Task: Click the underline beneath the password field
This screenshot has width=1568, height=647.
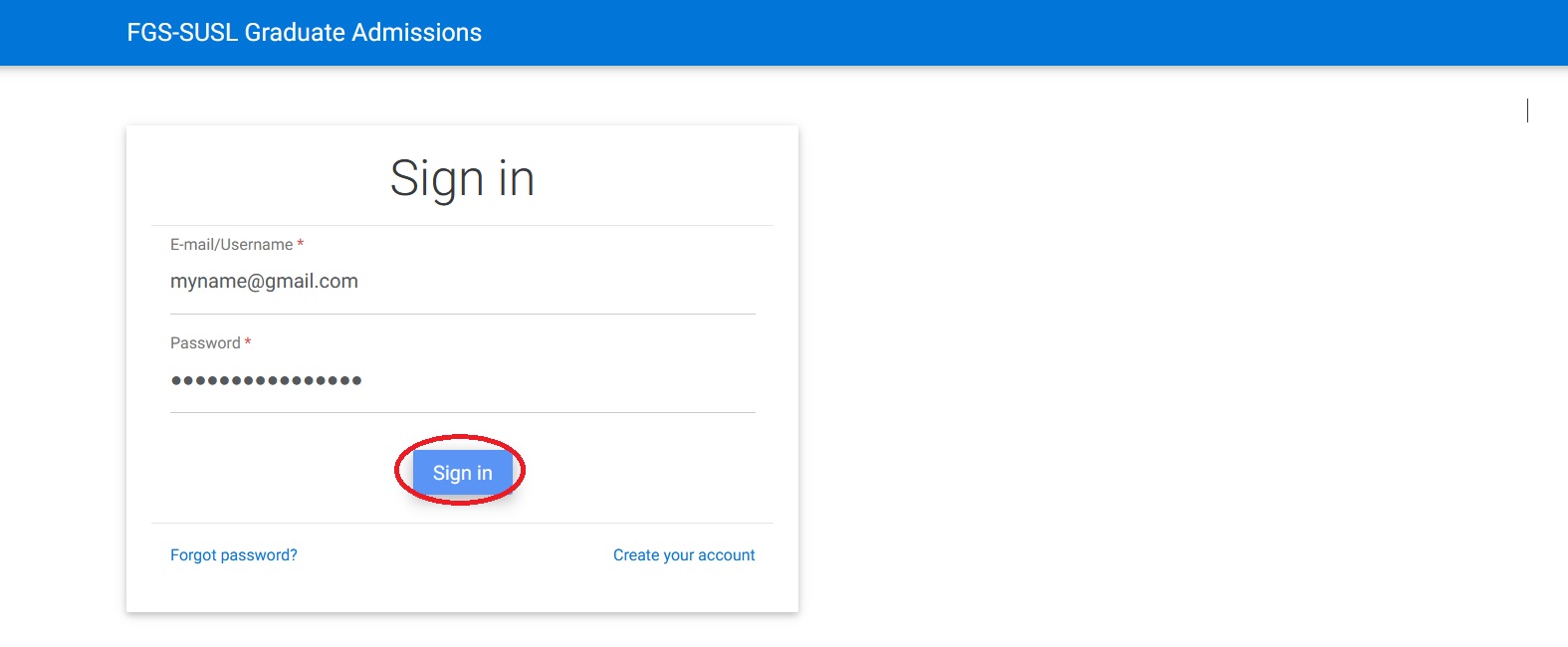Action: click(462, 412)
